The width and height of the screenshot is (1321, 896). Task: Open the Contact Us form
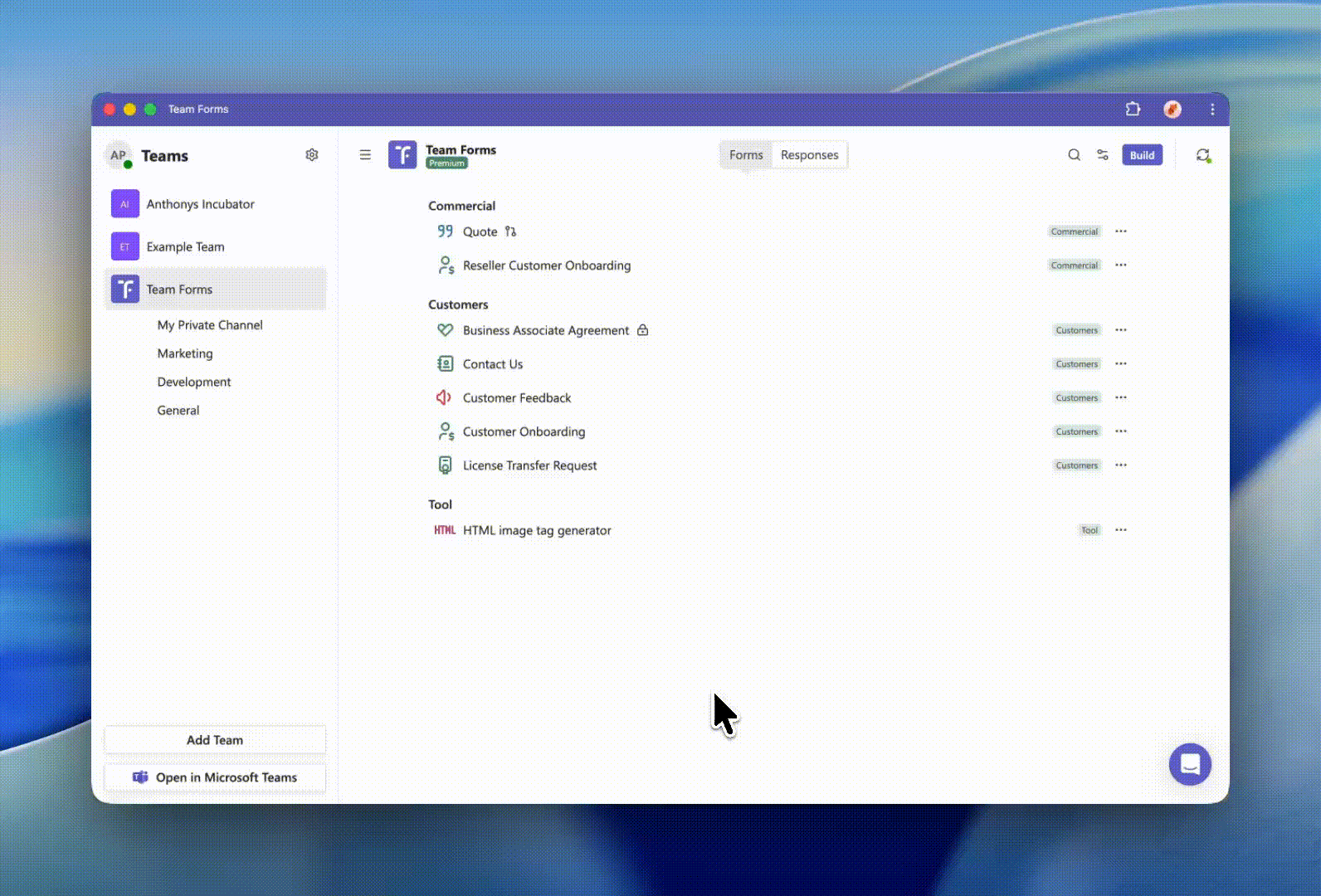[x=493, y=364]
